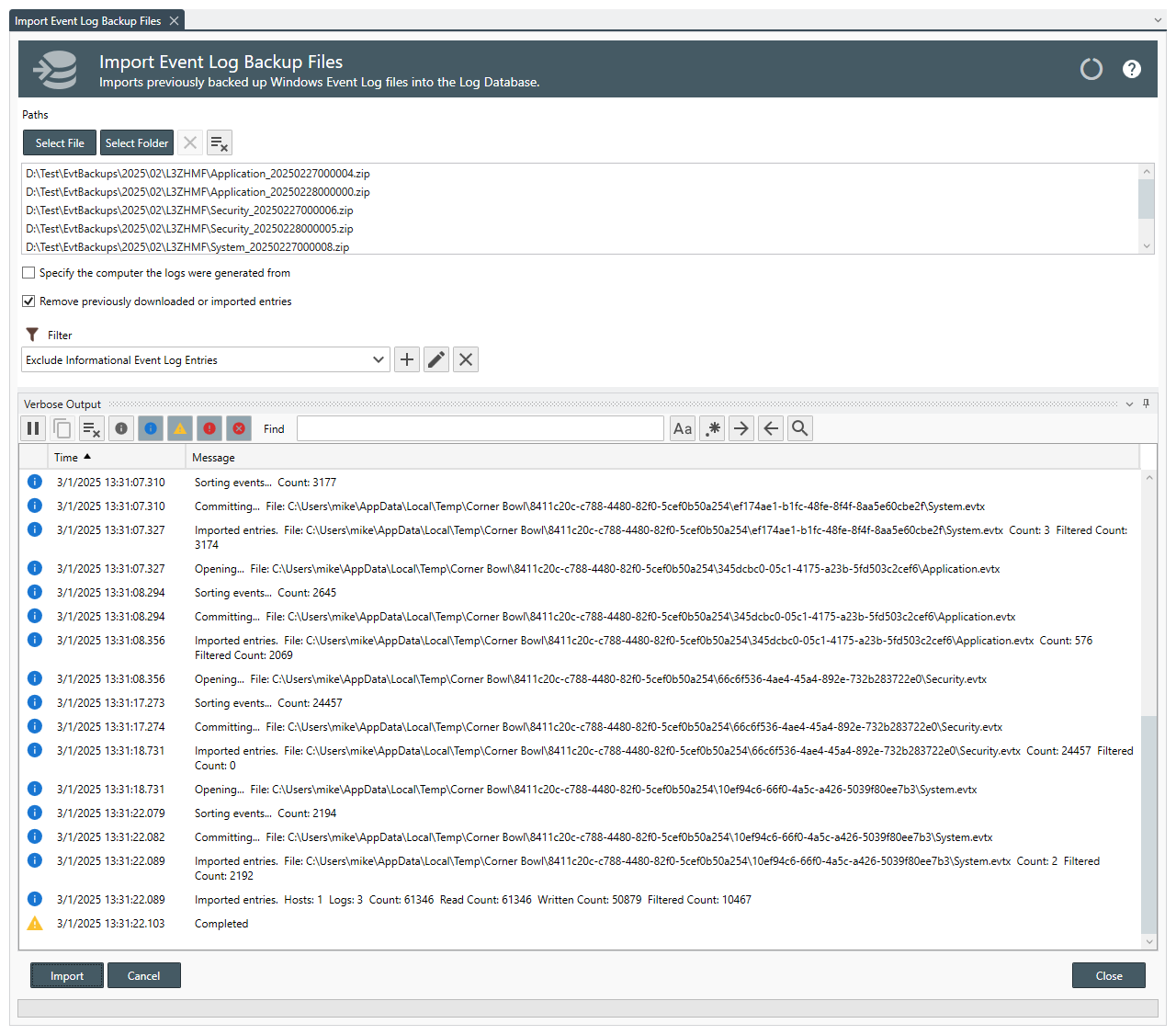Collapse the Verbose Output panel chevron
This screenshot has width=1176, height=1035.
coord(1129,404)
